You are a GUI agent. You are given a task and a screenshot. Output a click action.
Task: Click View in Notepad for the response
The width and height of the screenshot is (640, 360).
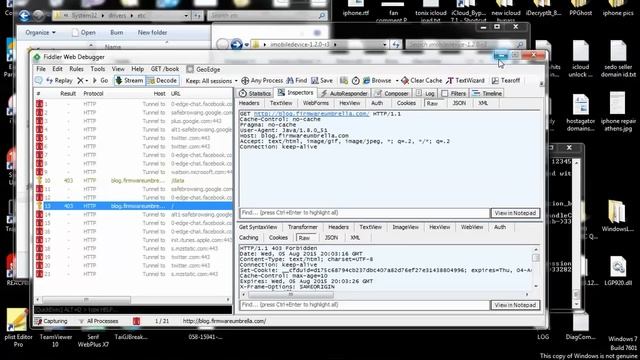click(x=515, y=305)
